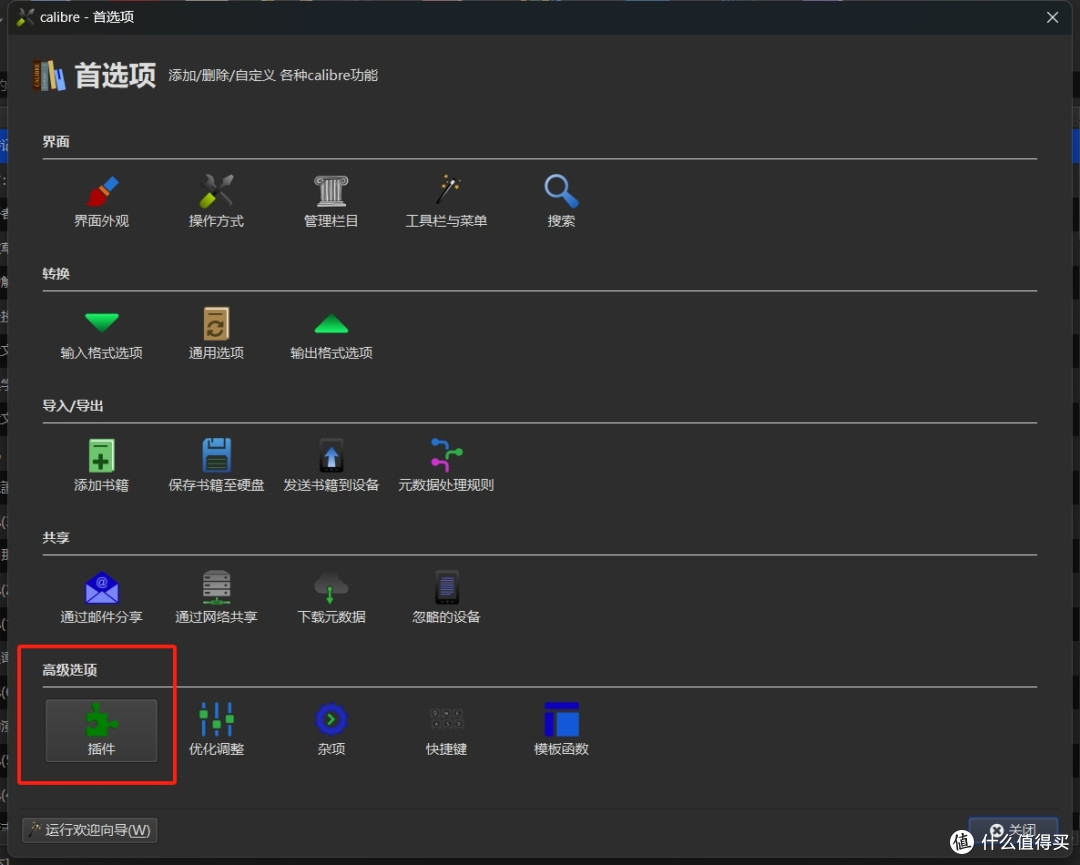Open 忽略的设备 settings
The height and width of the screenshot is (865, 1080).
446,597
